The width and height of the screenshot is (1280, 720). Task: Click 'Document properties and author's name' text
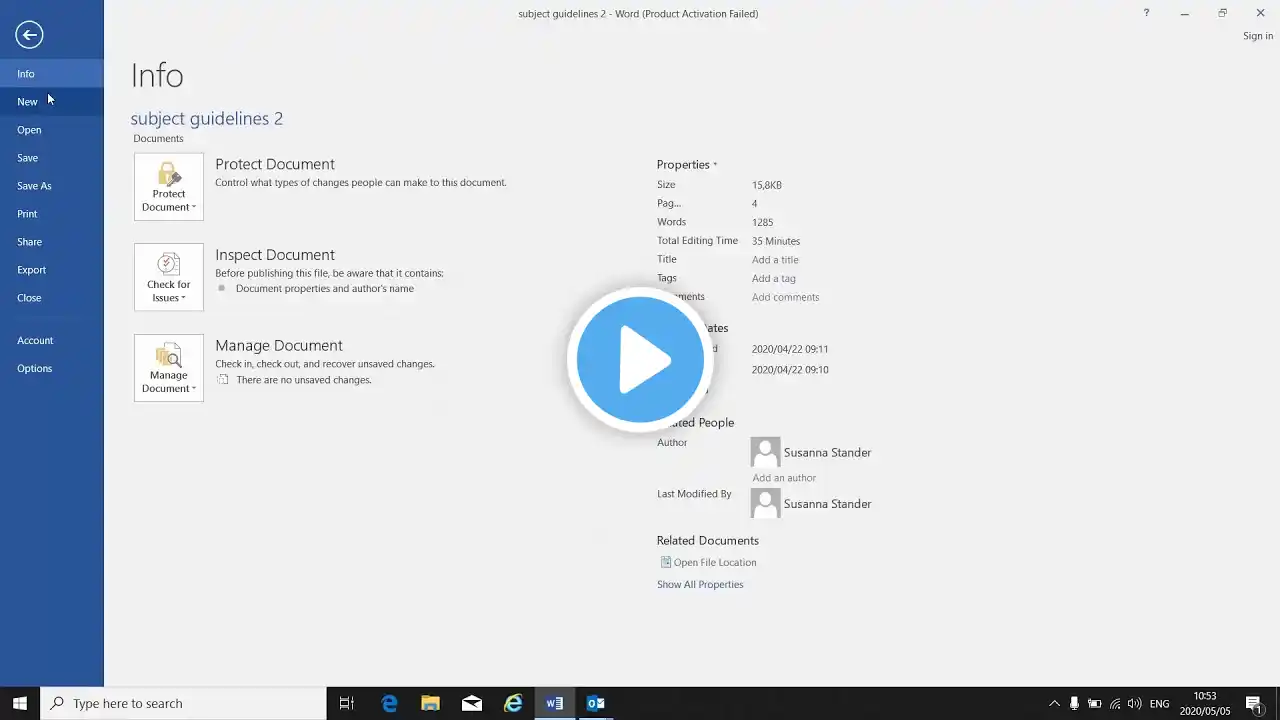325,288
